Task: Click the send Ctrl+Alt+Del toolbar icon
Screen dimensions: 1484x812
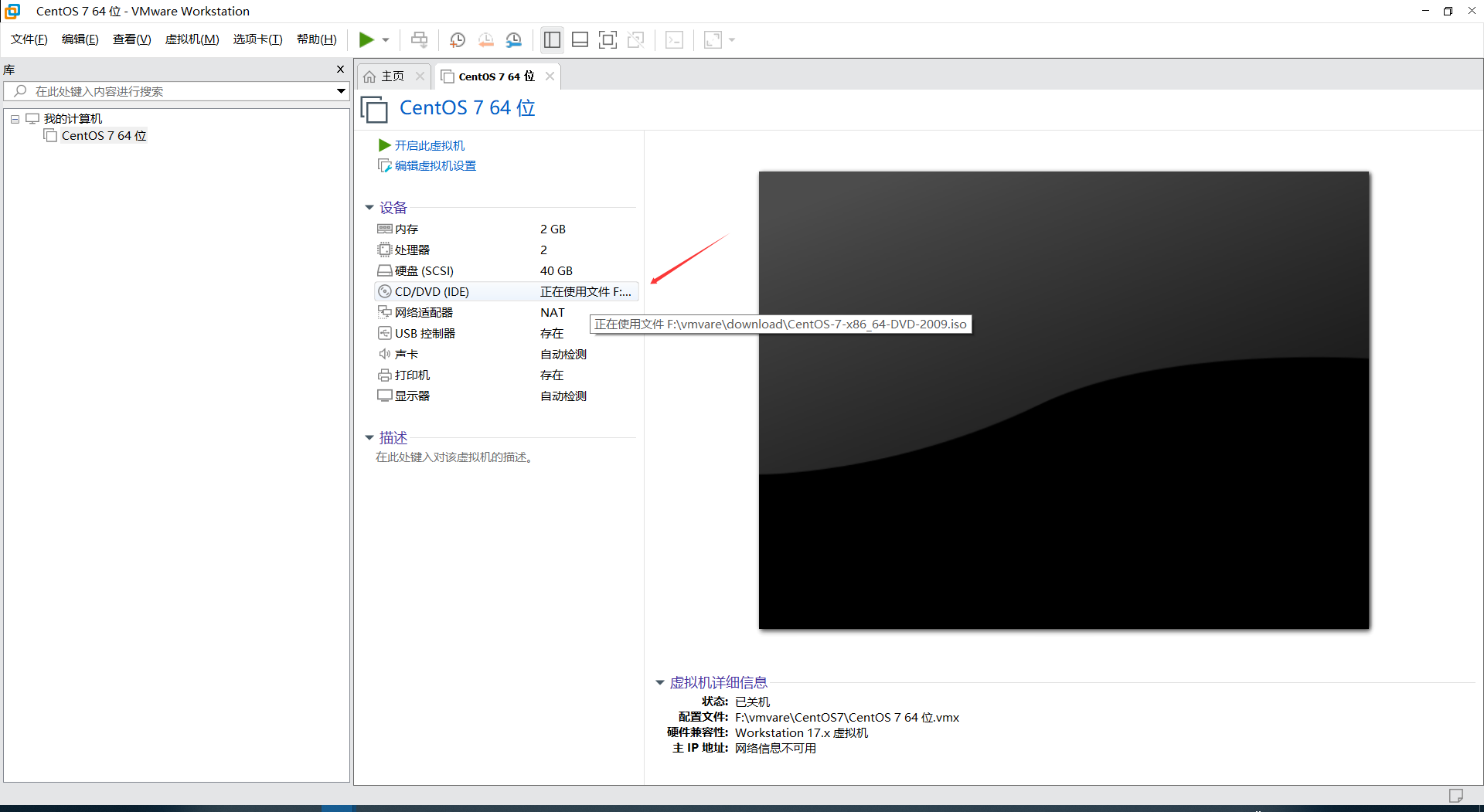Action: pyautogui.click(x=419, y=39)
